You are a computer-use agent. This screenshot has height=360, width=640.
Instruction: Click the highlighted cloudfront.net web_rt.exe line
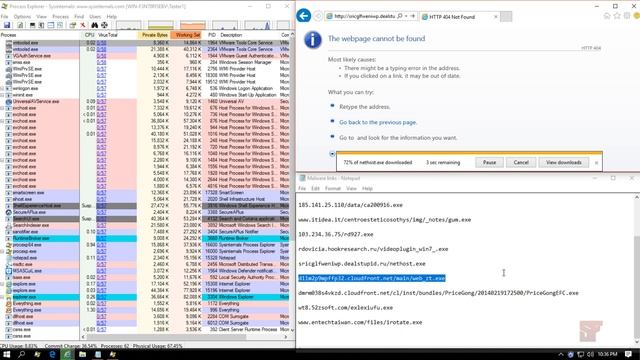(x=371, y=278)
